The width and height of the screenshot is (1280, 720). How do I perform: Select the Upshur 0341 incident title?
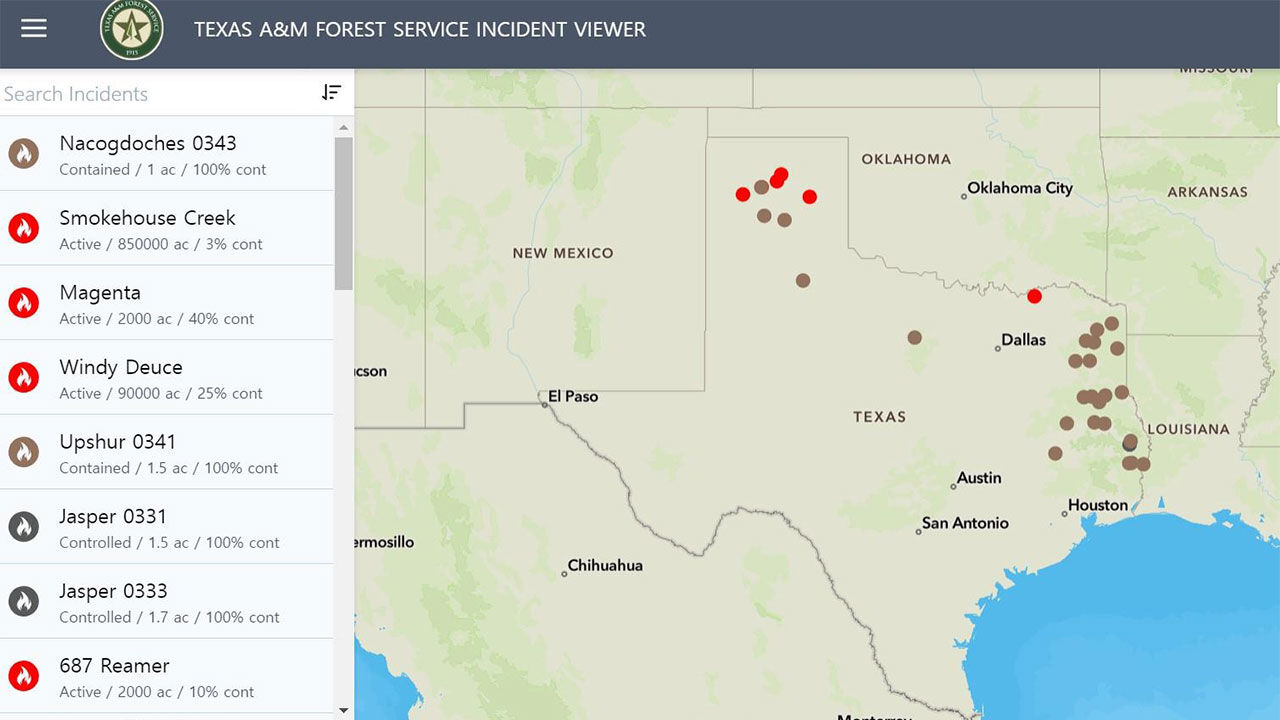click(117, 442)
